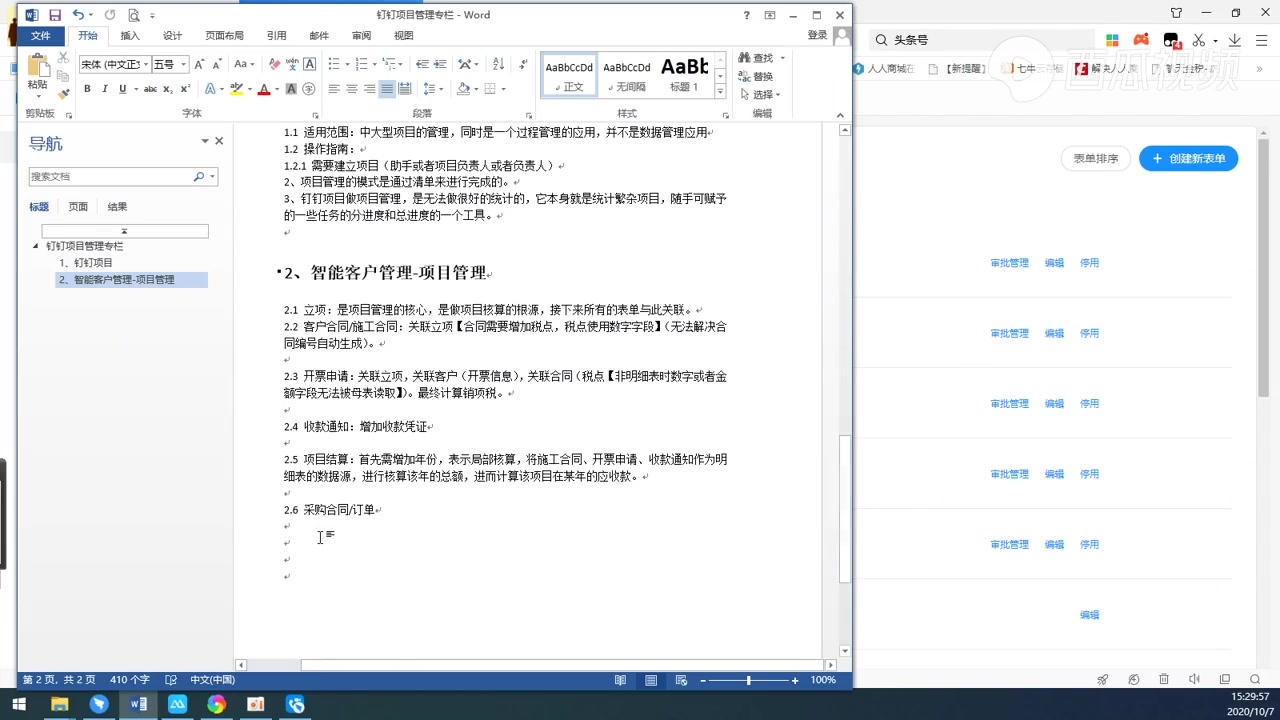
Task: Toggle underline formatting
Action: [x=123, y=89]
